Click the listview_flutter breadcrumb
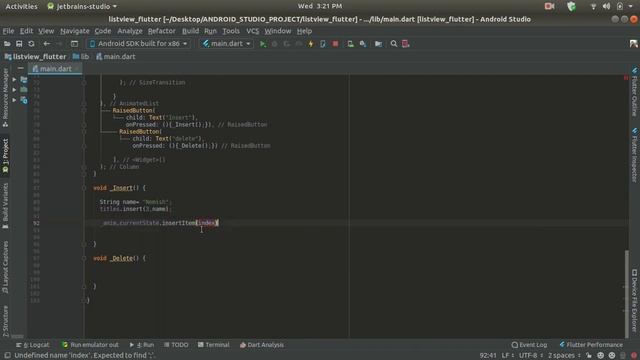 (x=35, y=57)
